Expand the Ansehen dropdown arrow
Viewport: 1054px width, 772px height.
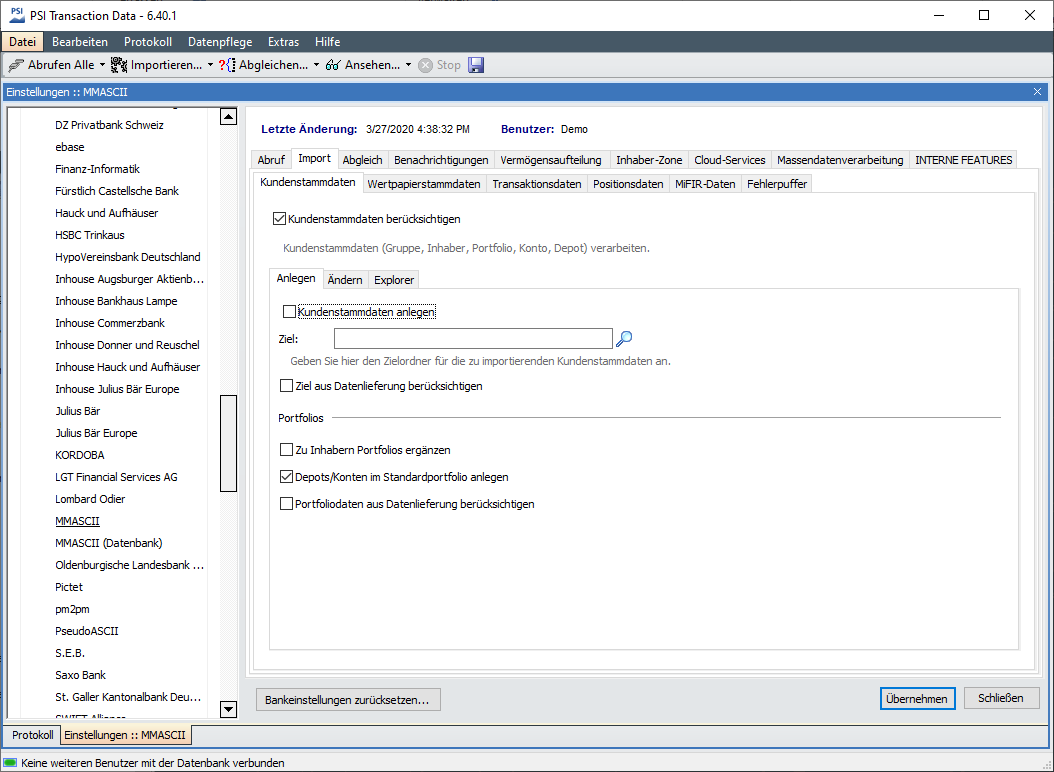coord(408,65)
